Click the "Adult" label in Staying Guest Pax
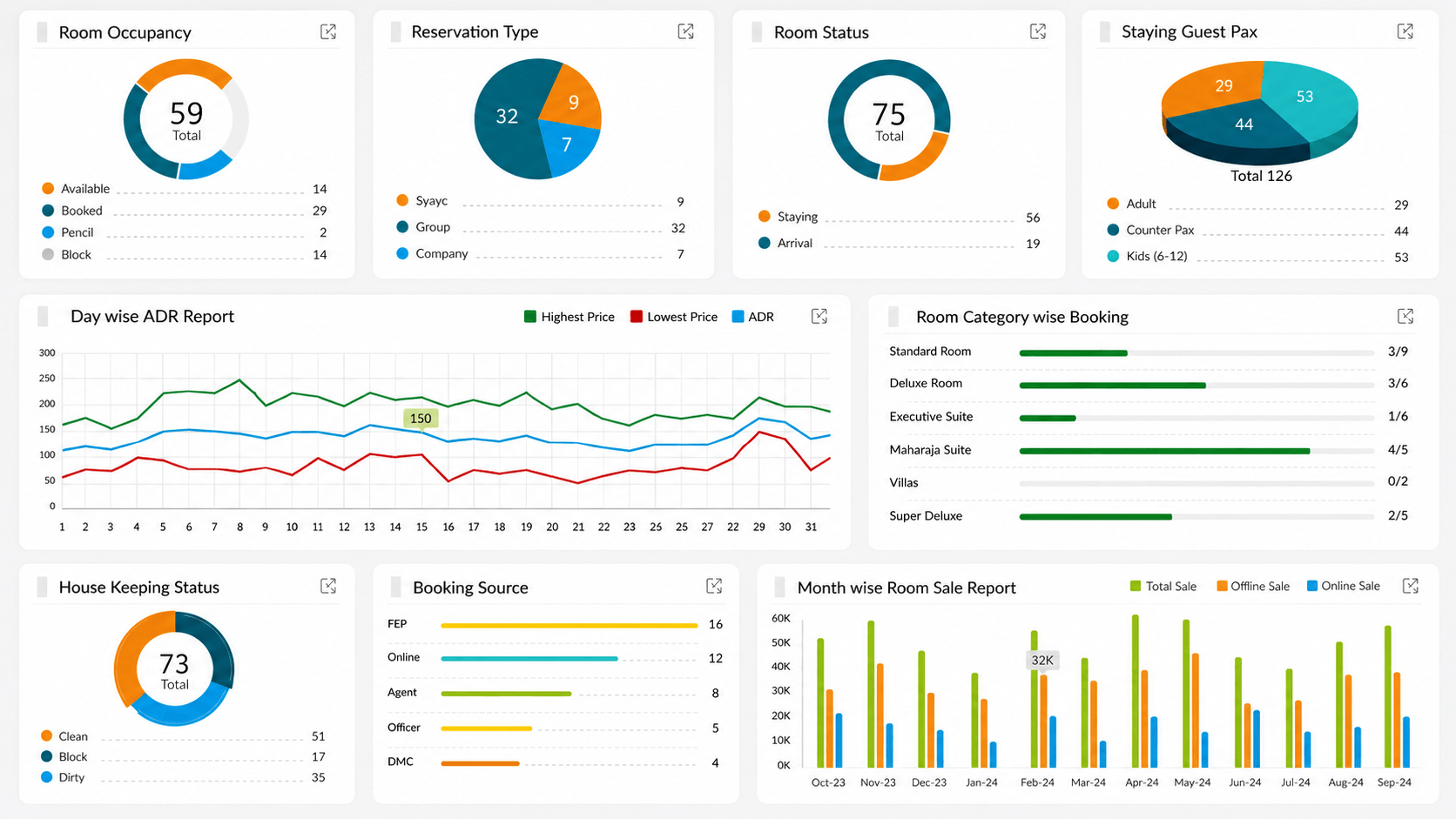The height and width of the screenshot is (819, 1456). (1141, 204)
